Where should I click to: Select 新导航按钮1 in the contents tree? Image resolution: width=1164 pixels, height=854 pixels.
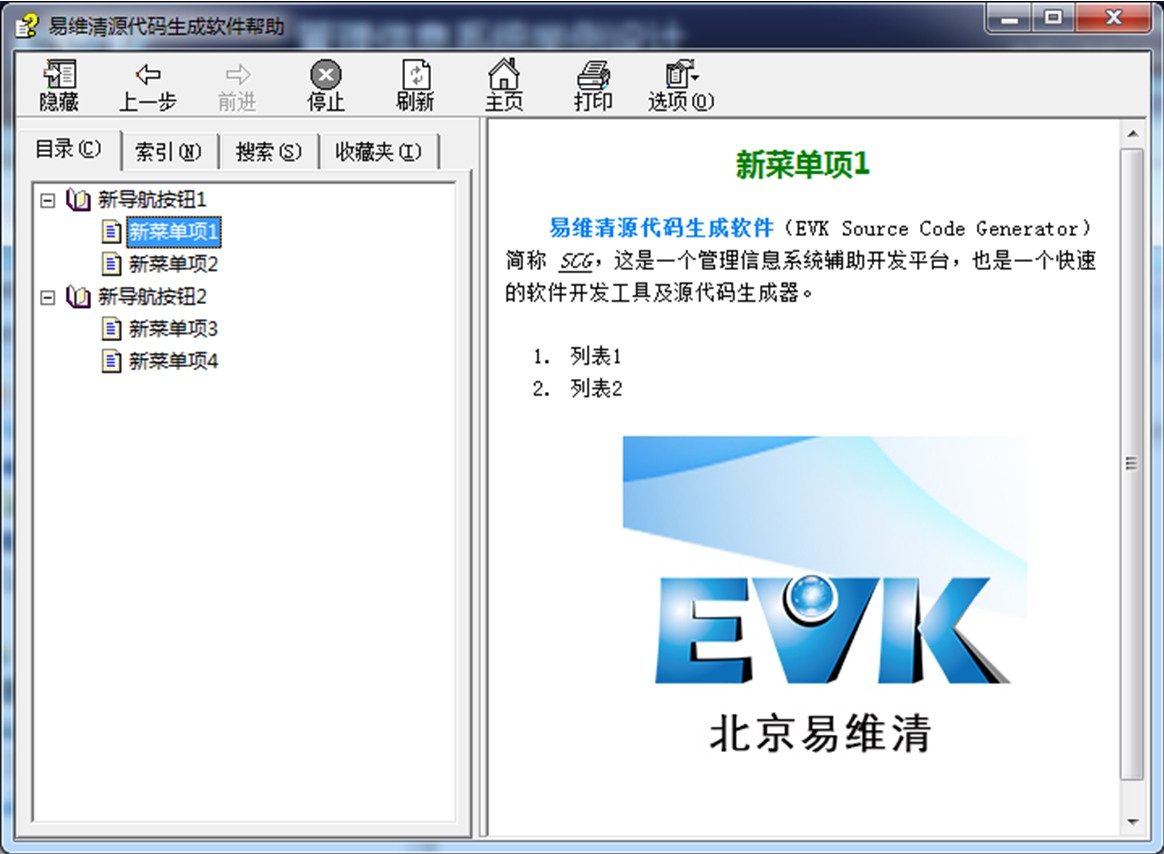[152, 199]
